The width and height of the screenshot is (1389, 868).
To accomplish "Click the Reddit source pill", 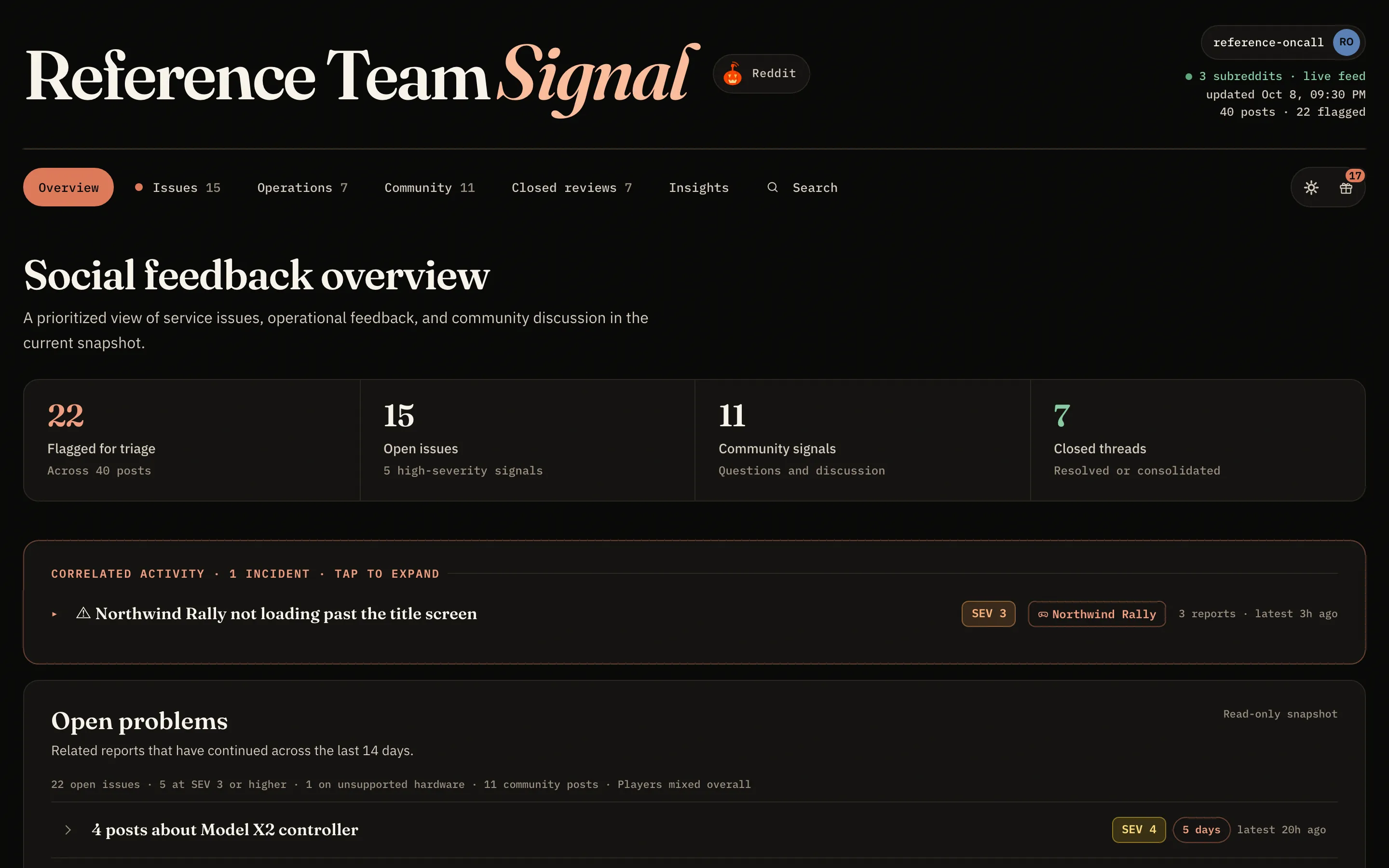I will 761,73.
